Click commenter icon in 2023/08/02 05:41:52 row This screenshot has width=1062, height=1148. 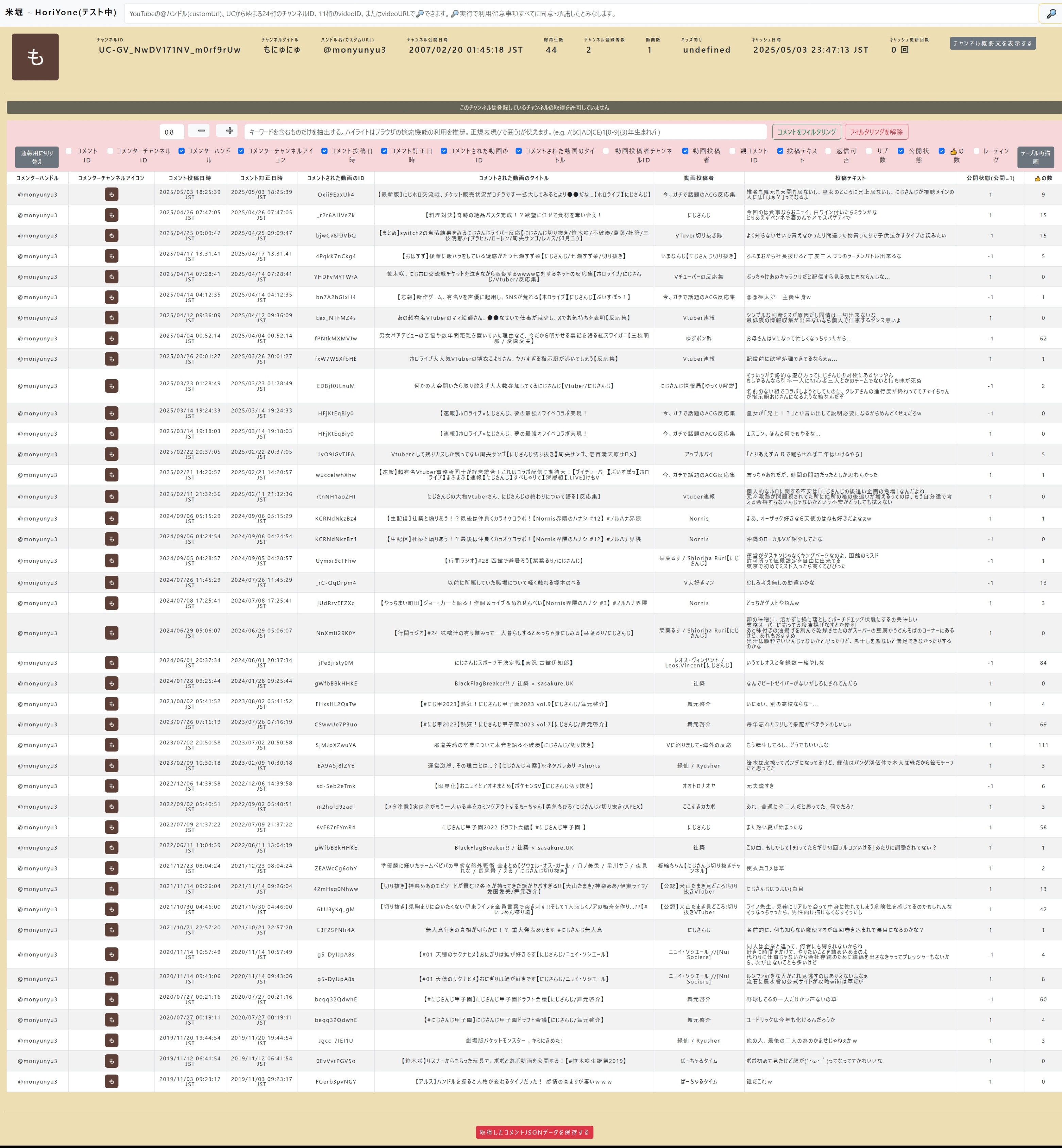tap(112, 704)
